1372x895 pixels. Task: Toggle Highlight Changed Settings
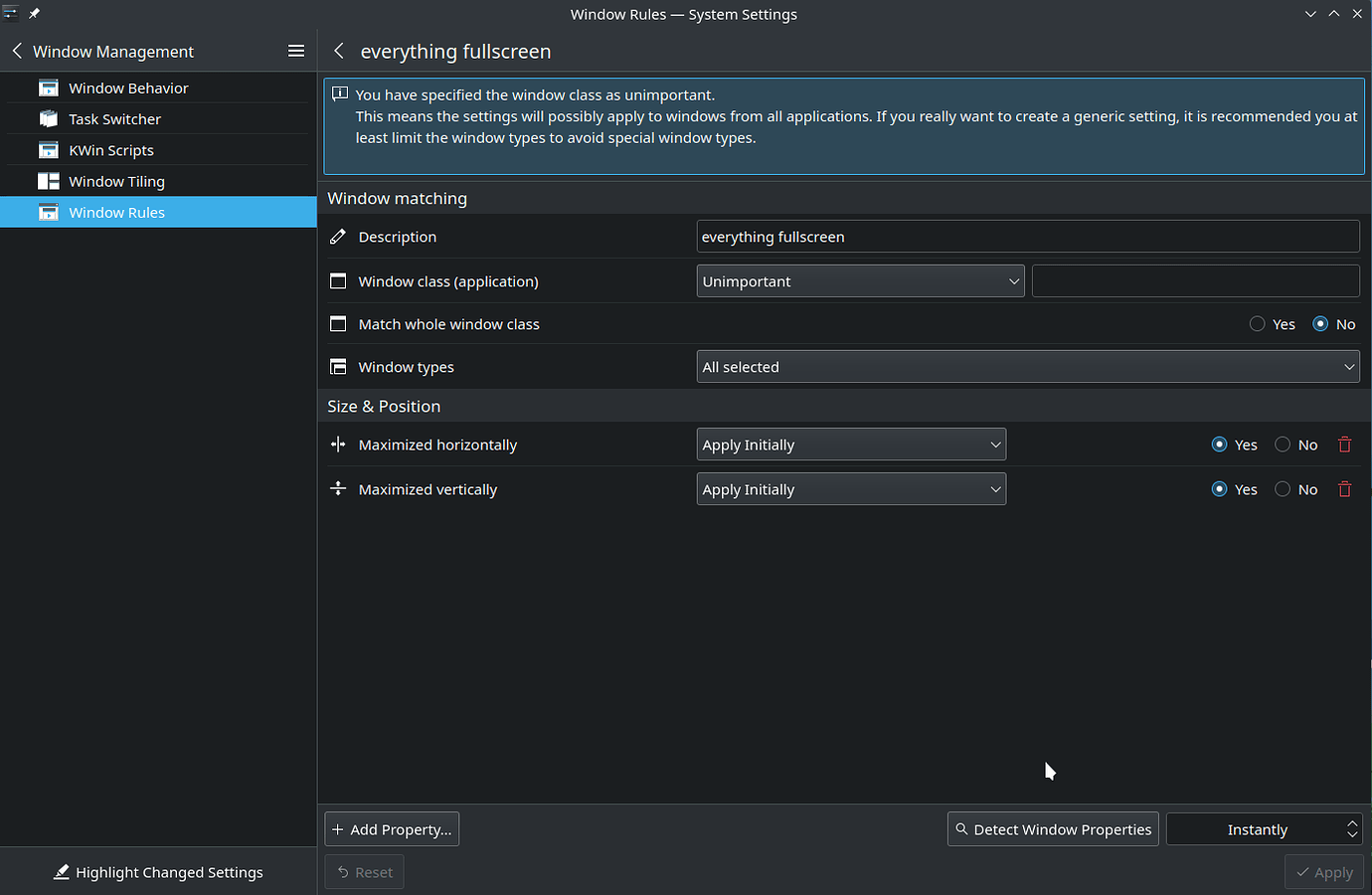158,872
